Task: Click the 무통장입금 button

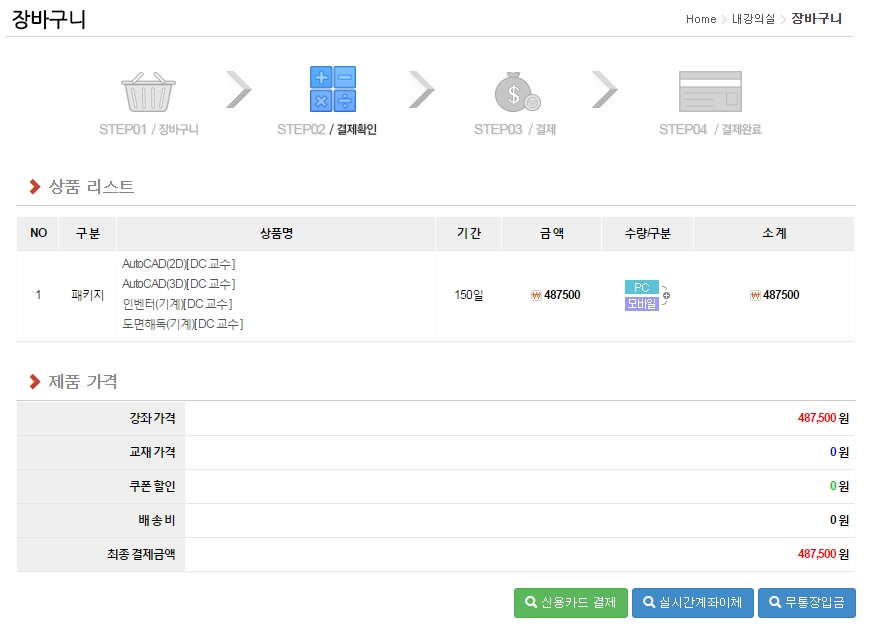Action: click(806, 602)
